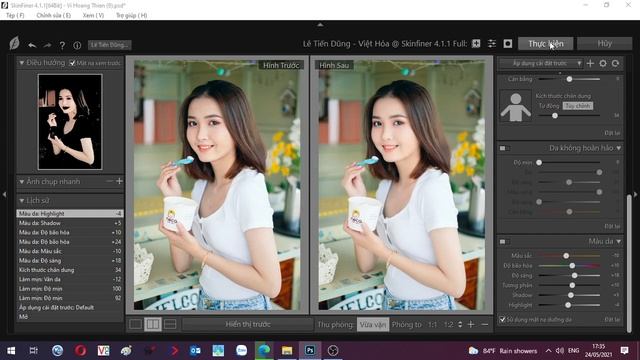Viewport: 640px width, 360px height.
Task: Toggle Sử dụng mặt nạ dưỡng da checkbox
Action: [x=502, y=319]
